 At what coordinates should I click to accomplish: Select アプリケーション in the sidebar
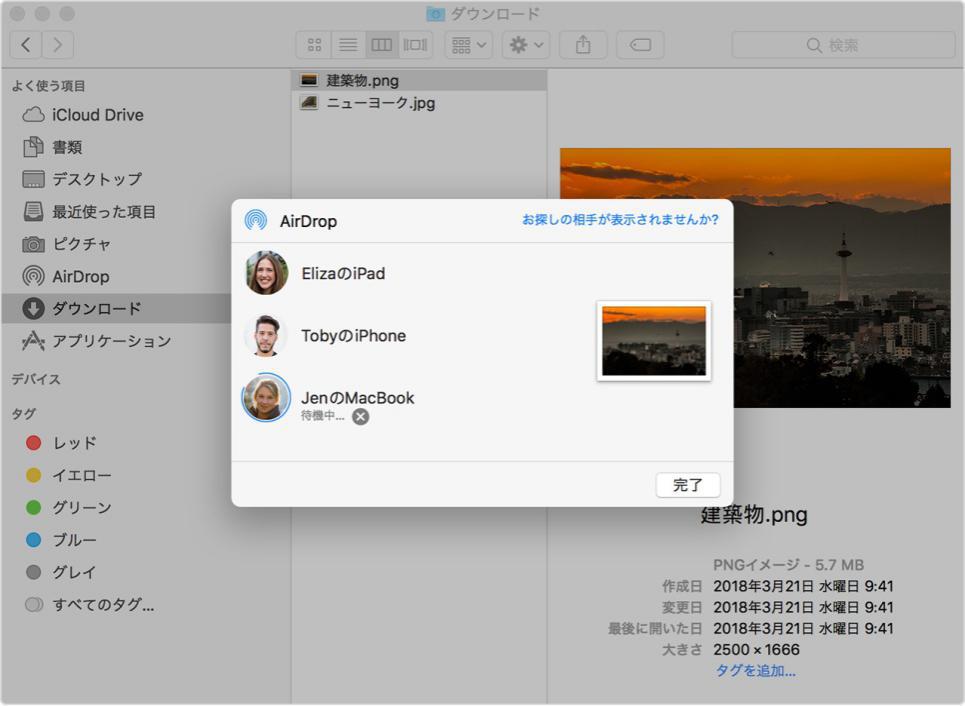point(101,341)
